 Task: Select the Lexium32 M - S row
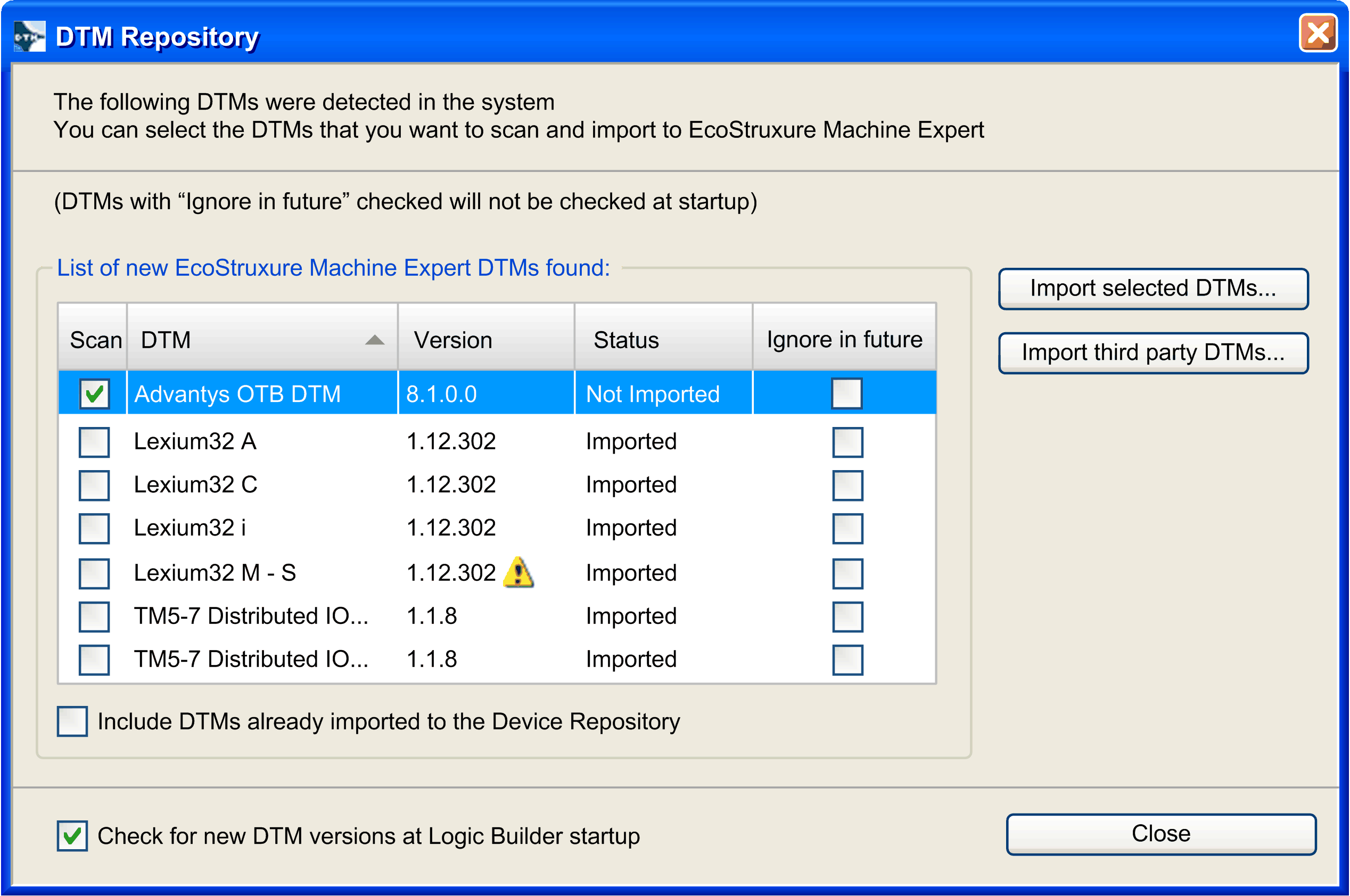point(215,572)
